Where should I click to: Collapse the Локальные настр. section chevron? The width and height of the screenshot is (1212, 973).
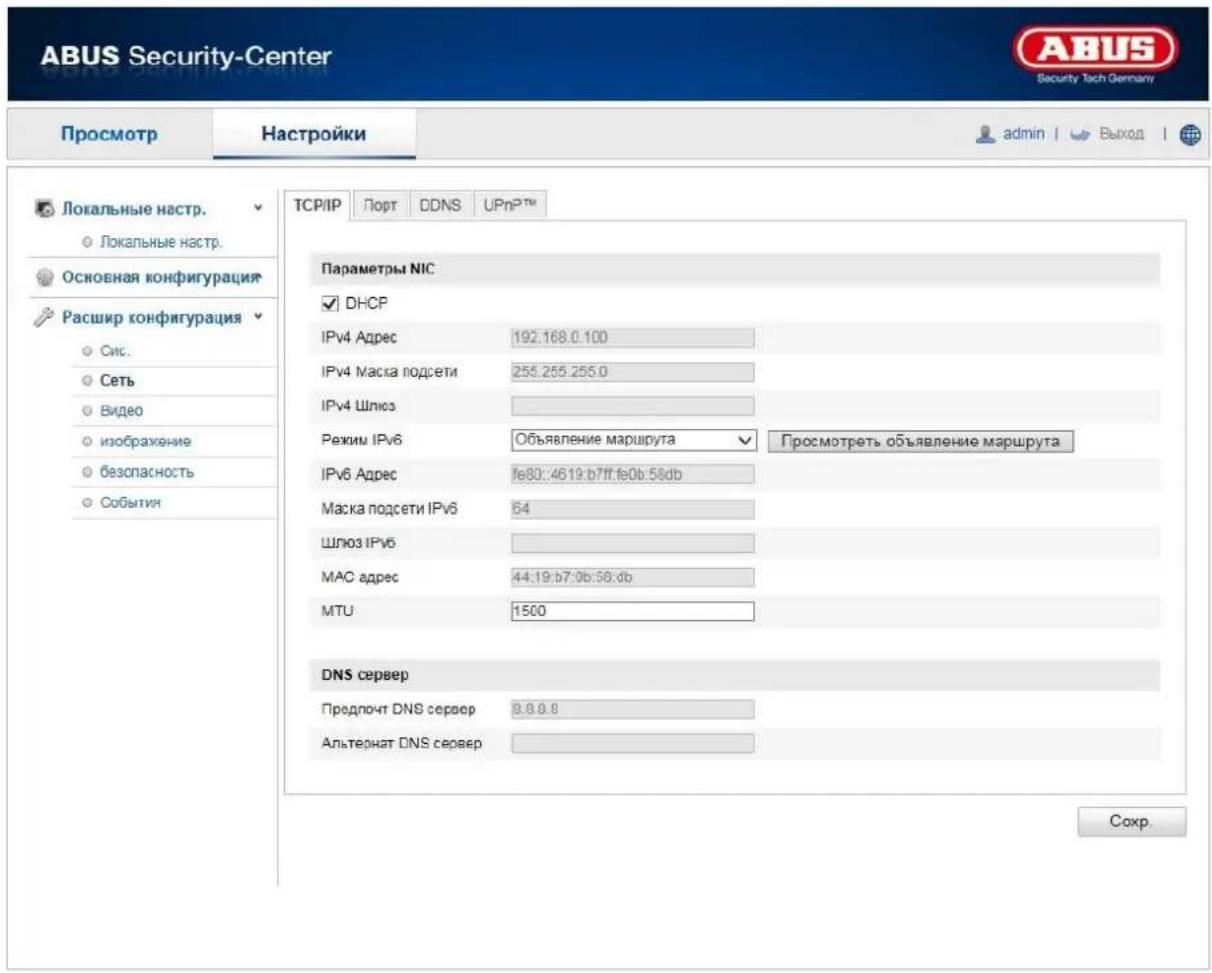[259, 210]
